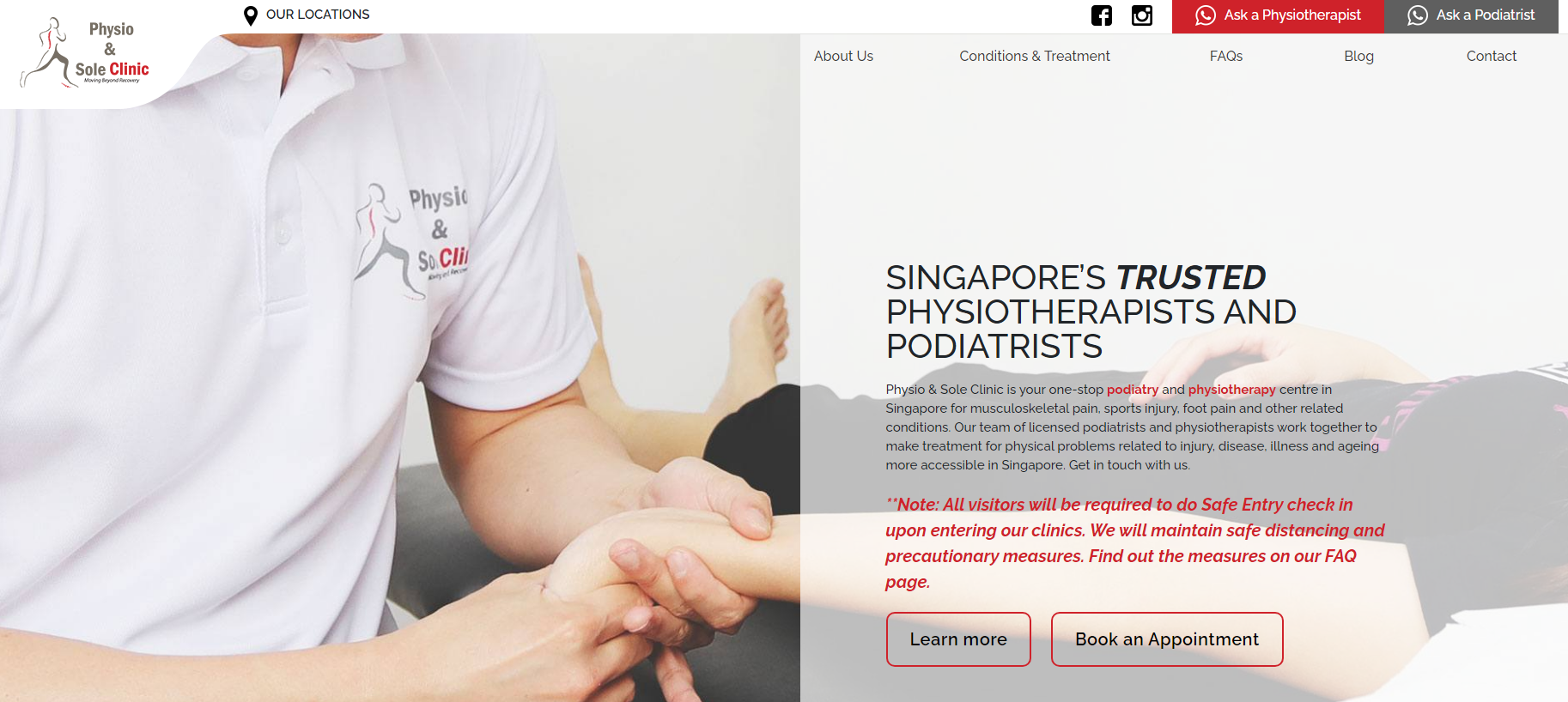The width and height of the screenshot is (1568, 702).
Task: Click WhatsApp icon beside Ask a Podiatrist
Action: point(1418,15)
